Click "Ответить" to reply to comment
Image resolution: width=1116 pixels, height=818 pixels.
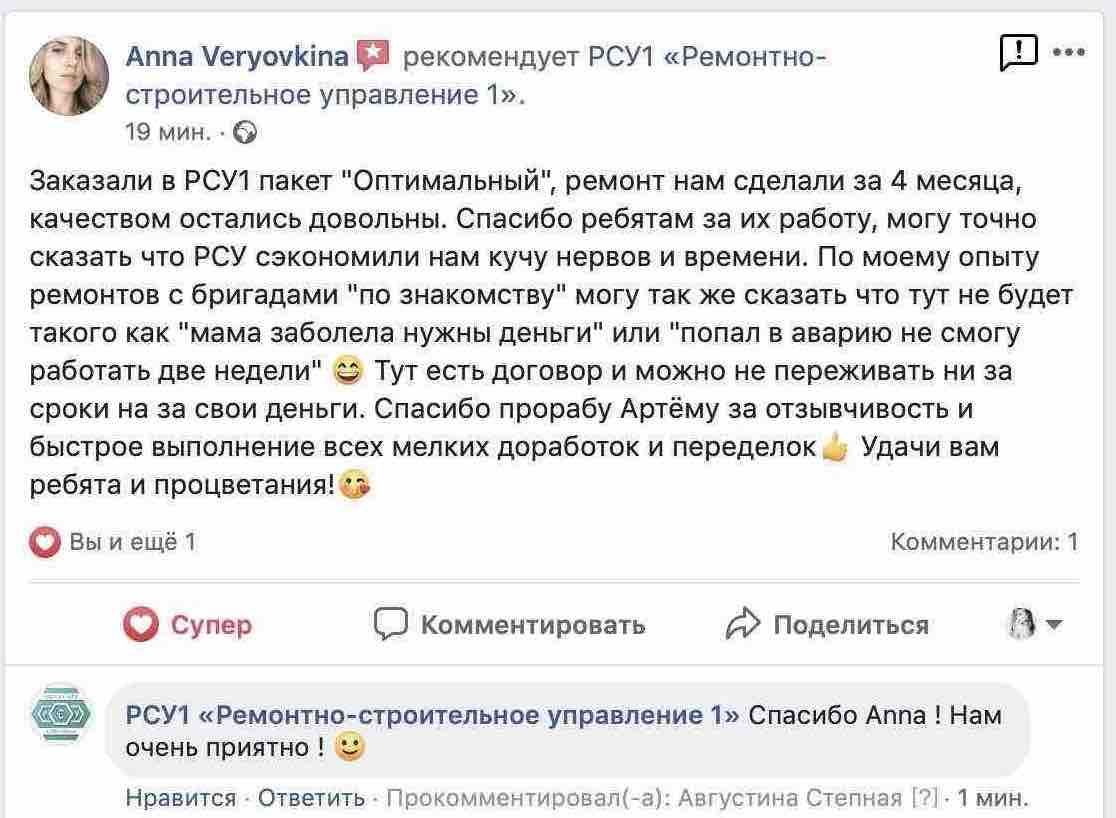311,798
